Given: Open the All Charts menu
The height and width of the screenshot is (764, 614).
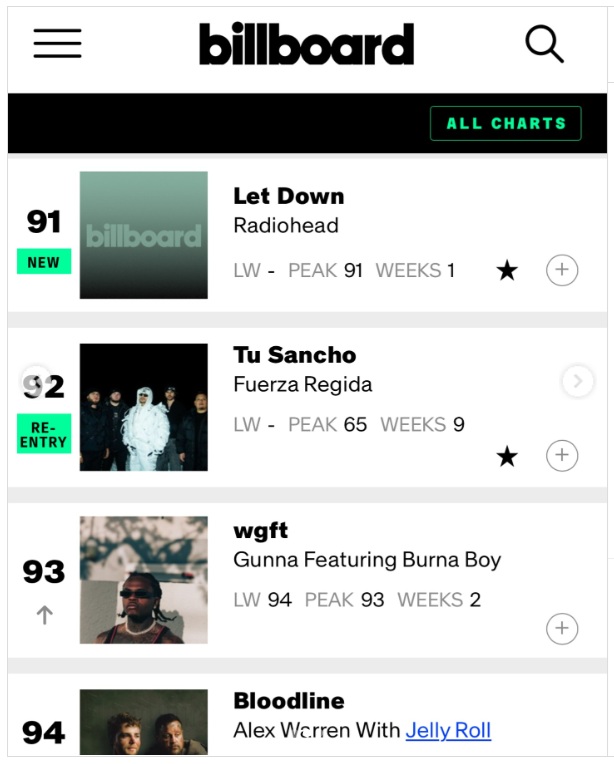Looking at the screenshot, I should 505,123.
